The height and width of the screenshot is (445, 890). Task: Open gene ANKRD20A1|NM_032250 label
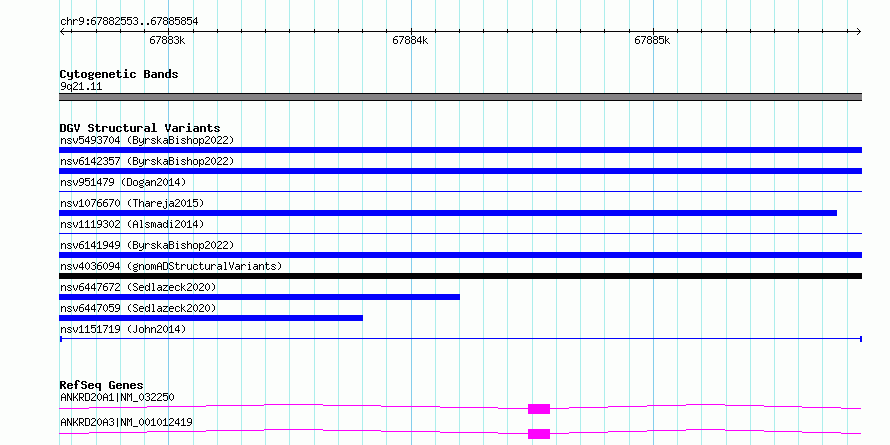click(x=117, y=397)
